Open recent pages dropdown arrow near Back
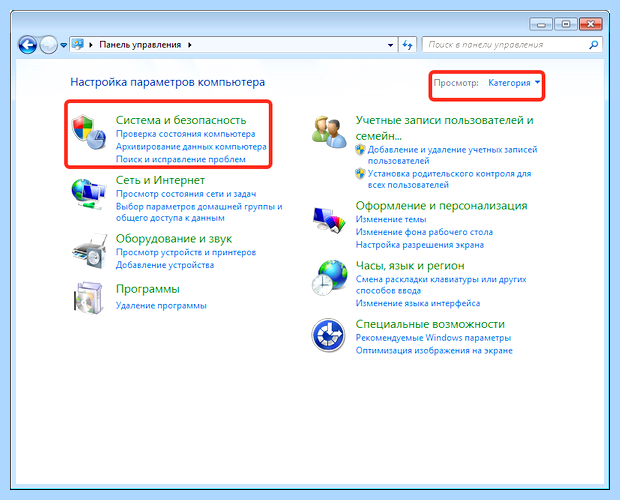Image resolution: width=620 pixels, height=500 pixels. 63,45
